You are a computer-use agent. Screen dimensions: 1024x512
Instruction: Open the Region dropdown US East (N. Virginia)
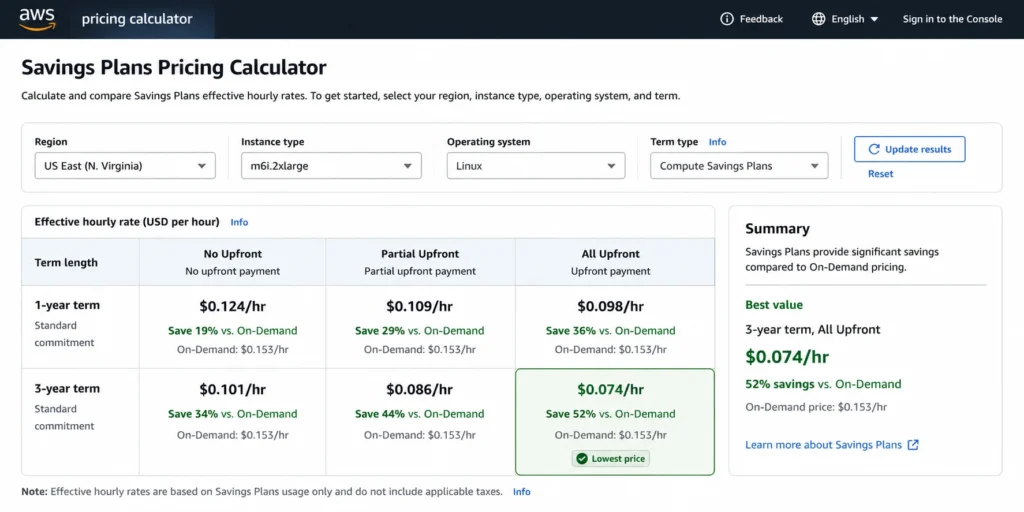click(125, 166)
